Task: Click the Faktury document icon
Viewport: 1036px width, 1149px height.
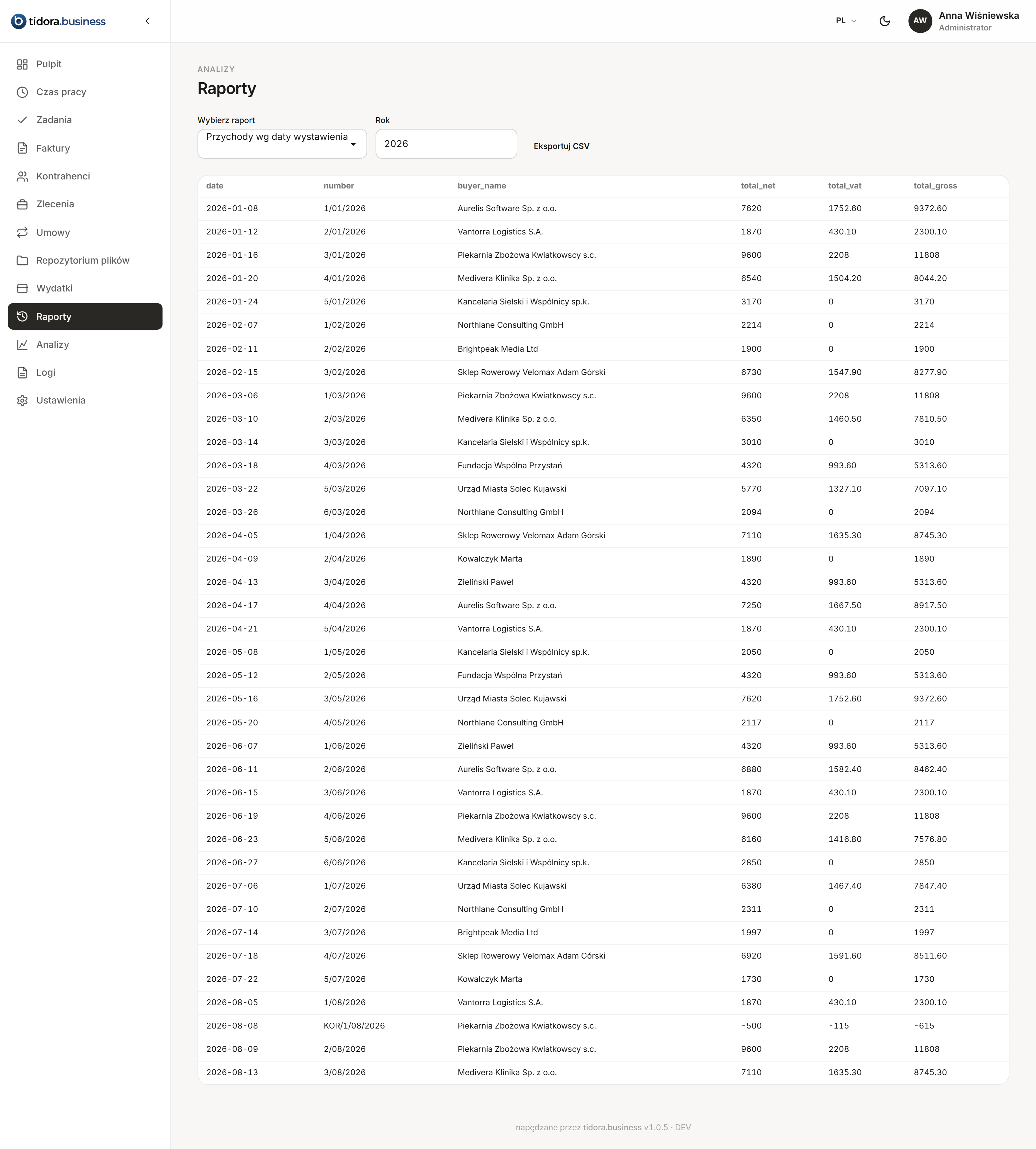Action: pyautogui.click(x=22, y=148)
